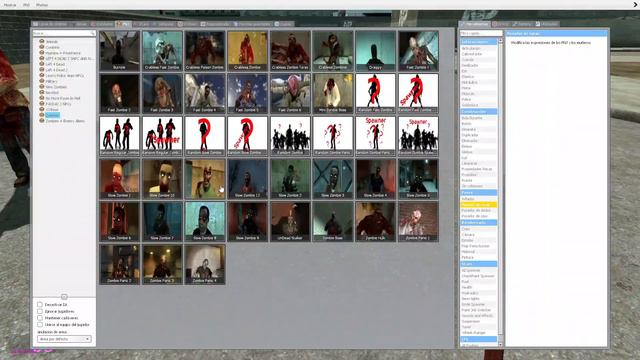This screenshot has height=360, width=640.
Task: Spawn Slow Zombie 6
Action: click(120, 222)
